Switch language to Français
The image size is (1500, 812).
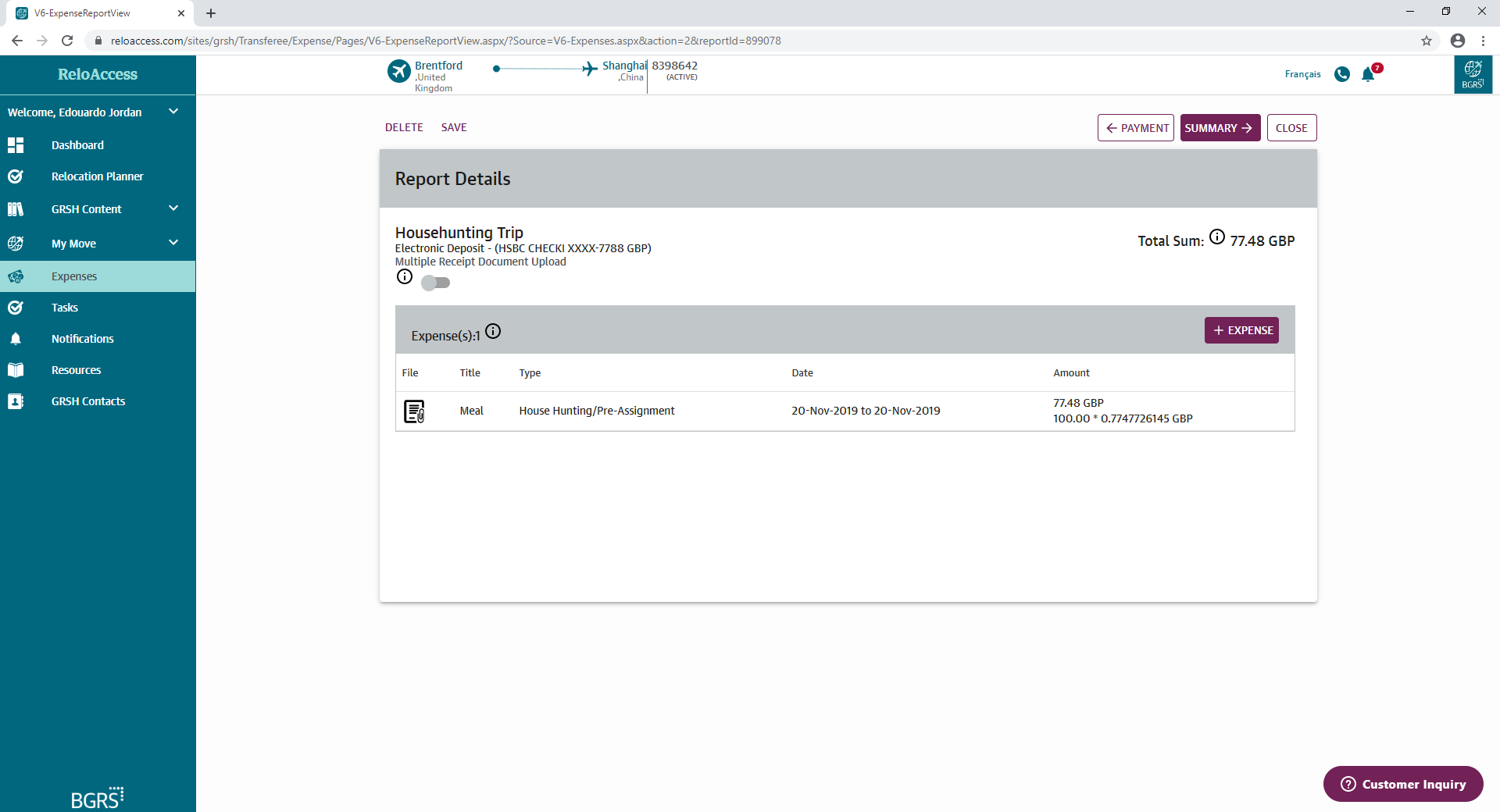pyautogui.click(x=1303, y=74)
